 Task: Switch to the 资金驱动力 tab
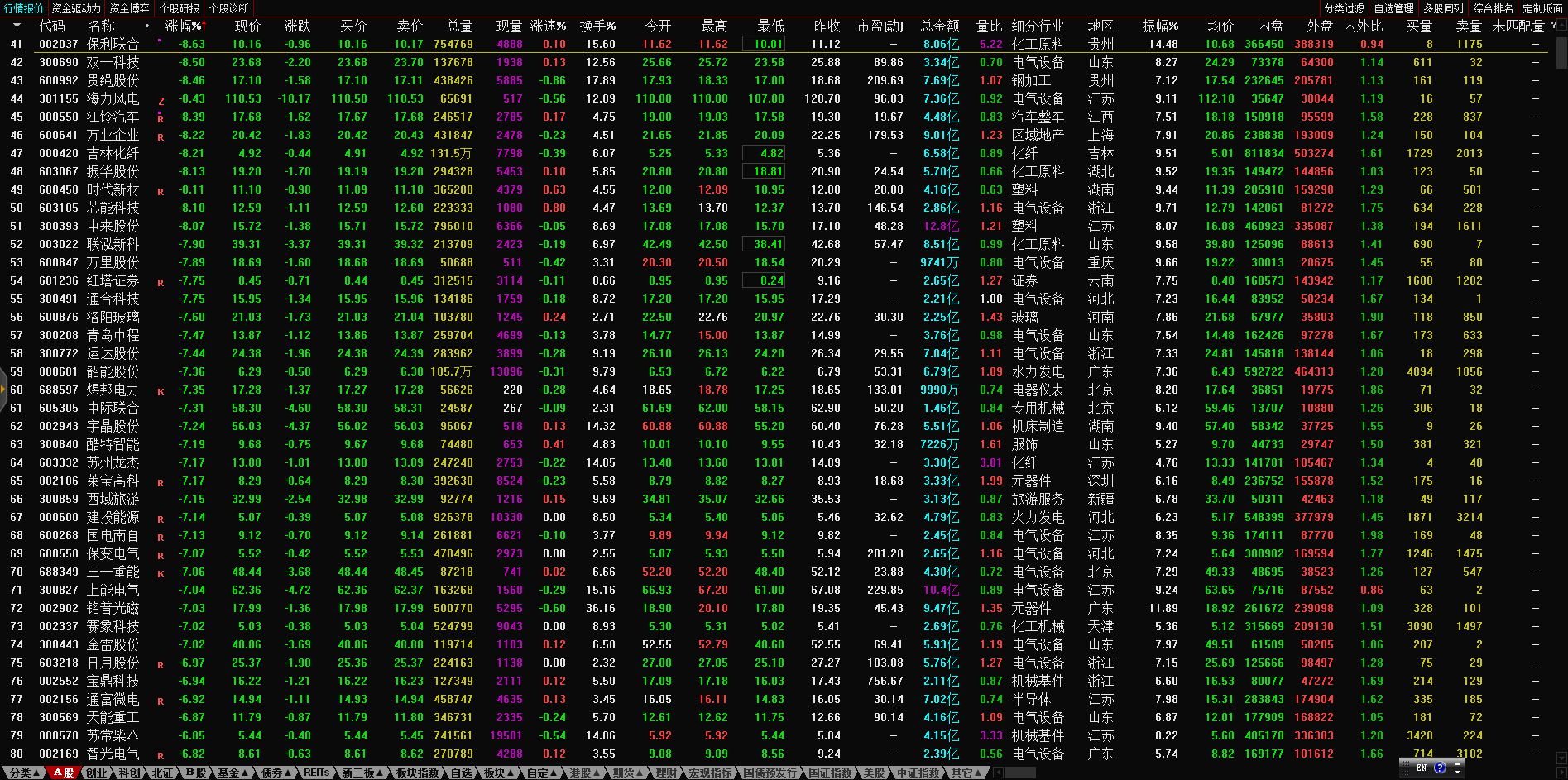(76, 8)
